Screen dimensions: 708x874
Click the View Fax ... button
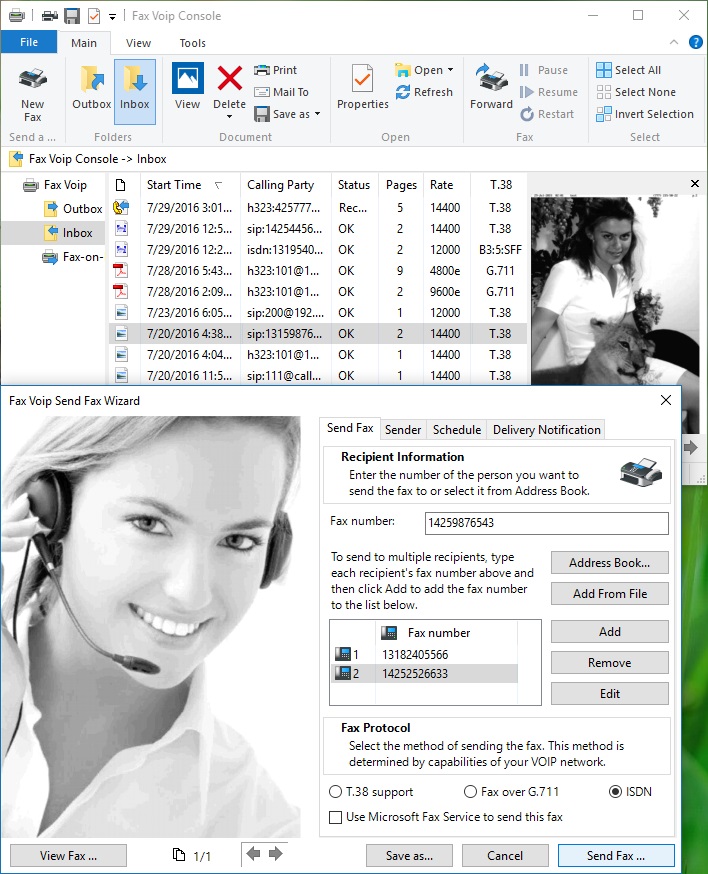click(68, 856)
